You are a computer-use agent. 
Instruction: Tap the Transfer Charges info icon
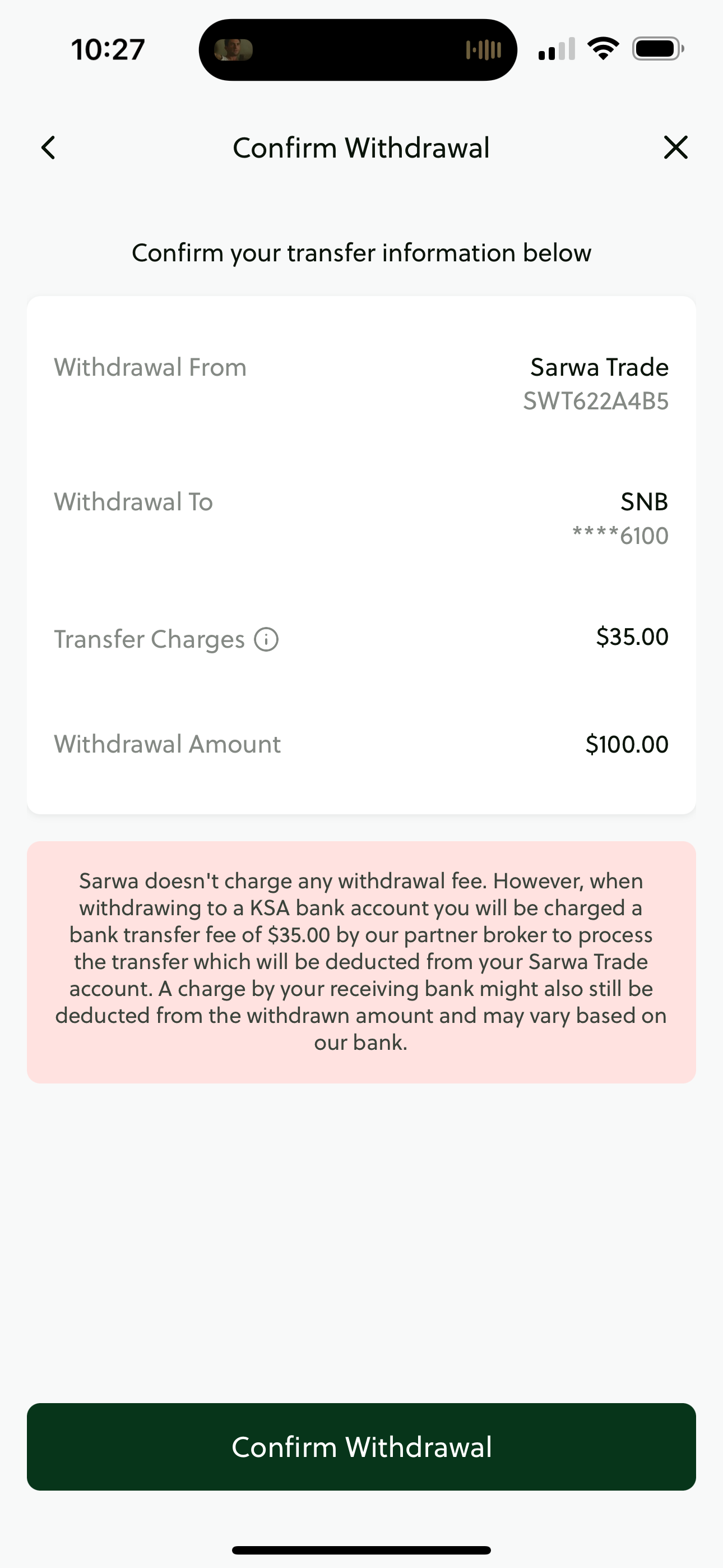click(266, 640)
